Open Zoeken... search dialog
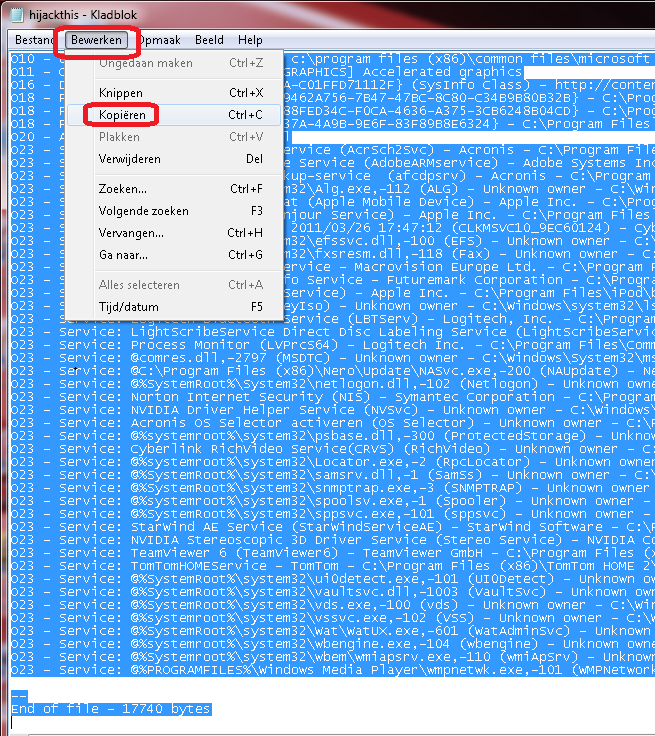655x736 pixels. coord(174,189)
